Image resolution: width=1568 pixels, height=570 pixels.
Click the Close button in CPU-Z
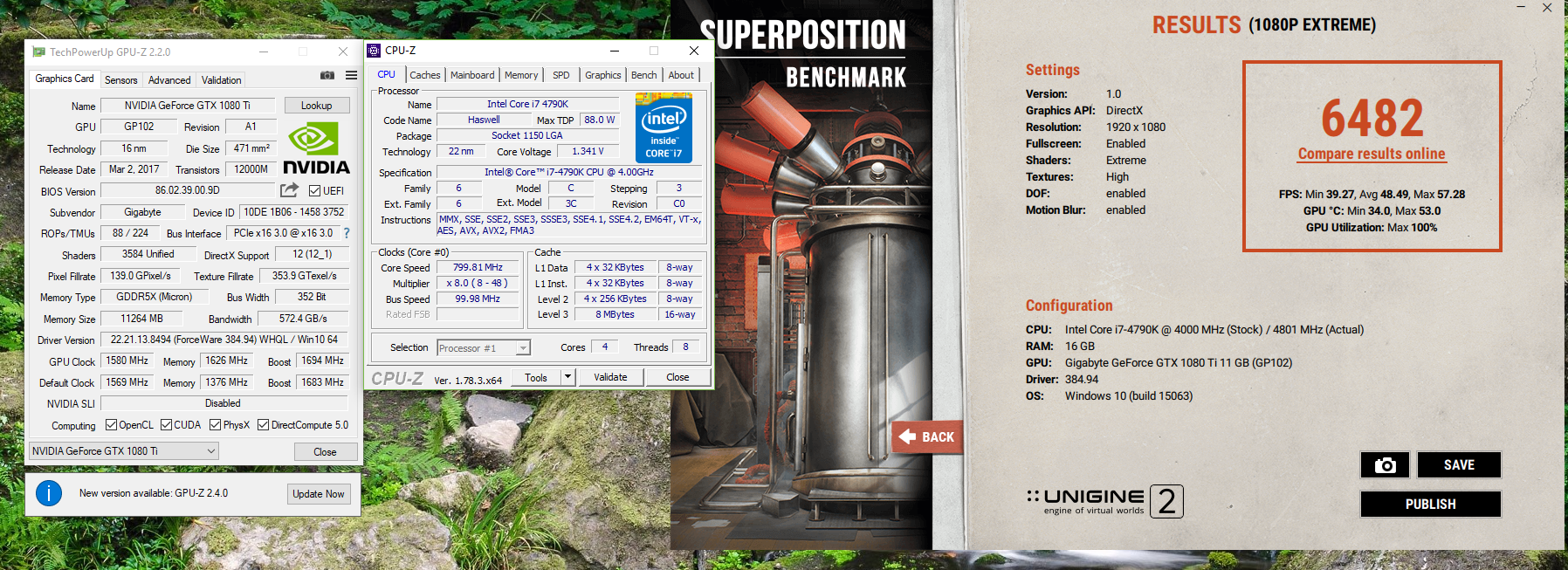coord(677,377)
